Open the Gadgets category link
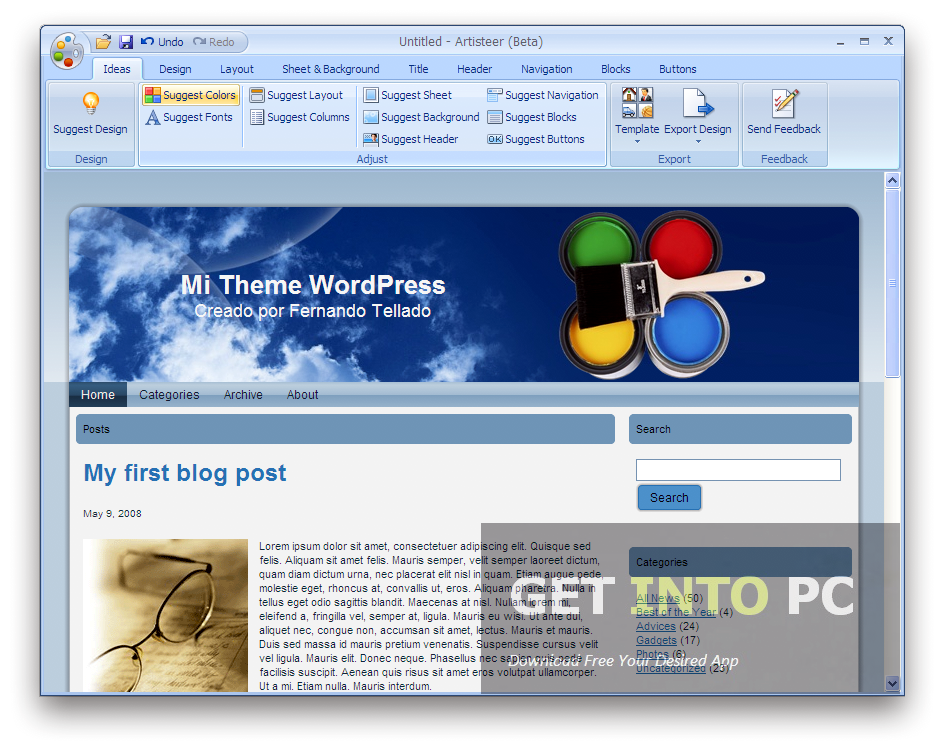This screenshot has width=945, height=751. pyautogui.click(x=656, y=640)
